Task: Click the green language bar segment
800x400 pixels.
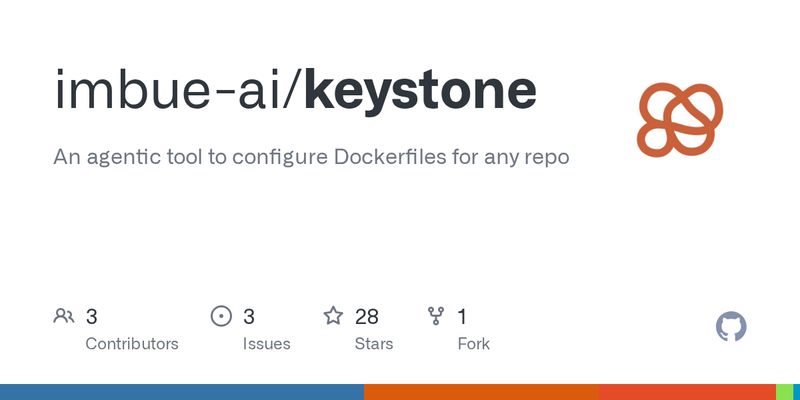Action: (x=785, y=392)
